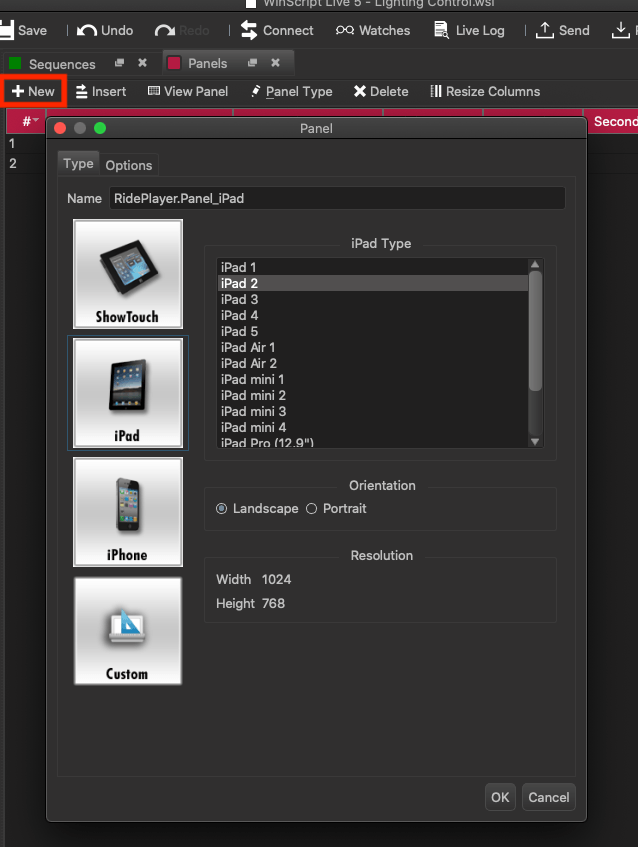Select iPad 2 in the list
The image size is (638, 847).
(373, 283)
